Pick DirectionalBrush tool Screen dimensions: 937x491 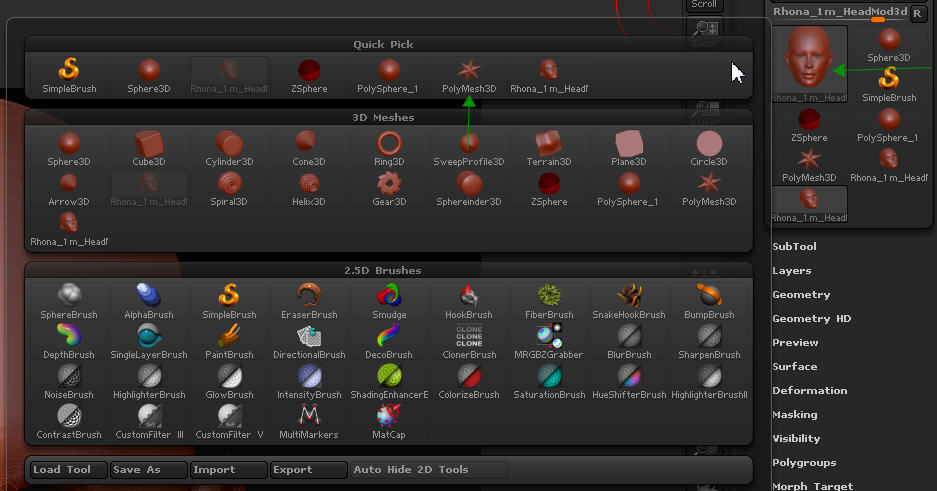coord(309,342)
